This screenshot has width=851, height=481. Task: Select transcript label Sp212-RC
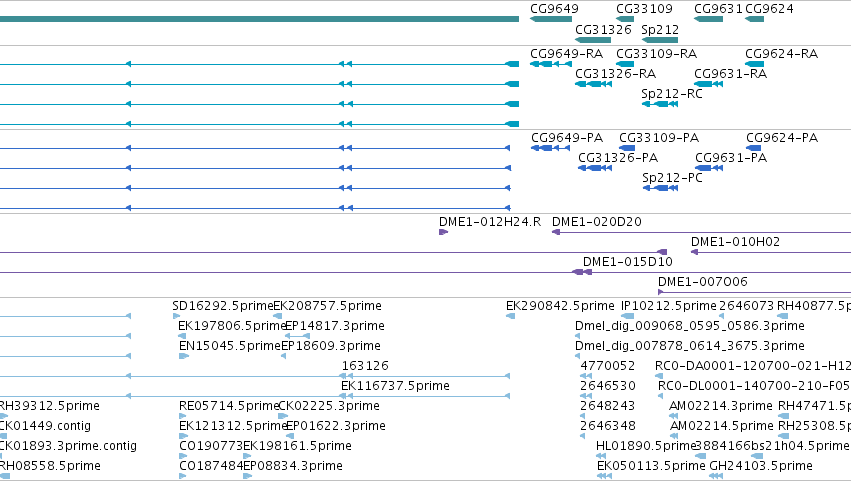[x=672, y=93]
